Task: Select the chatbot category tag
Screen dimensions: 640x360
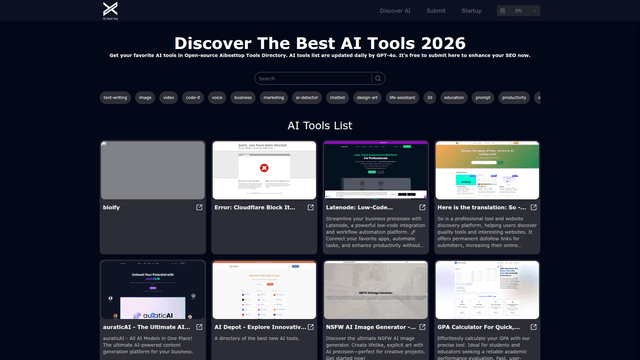Action: [x=337, y=98]
